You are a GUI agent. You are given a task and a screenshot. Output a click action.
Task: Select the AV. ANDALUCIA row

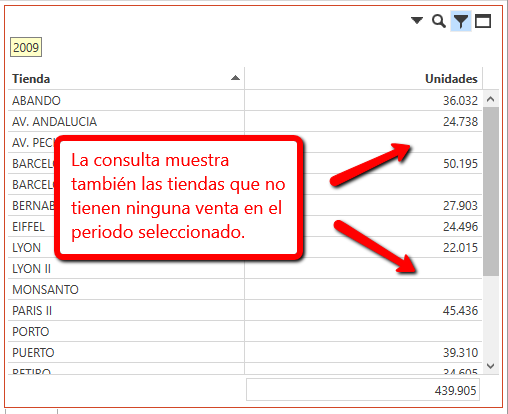(x=245, y=121)
